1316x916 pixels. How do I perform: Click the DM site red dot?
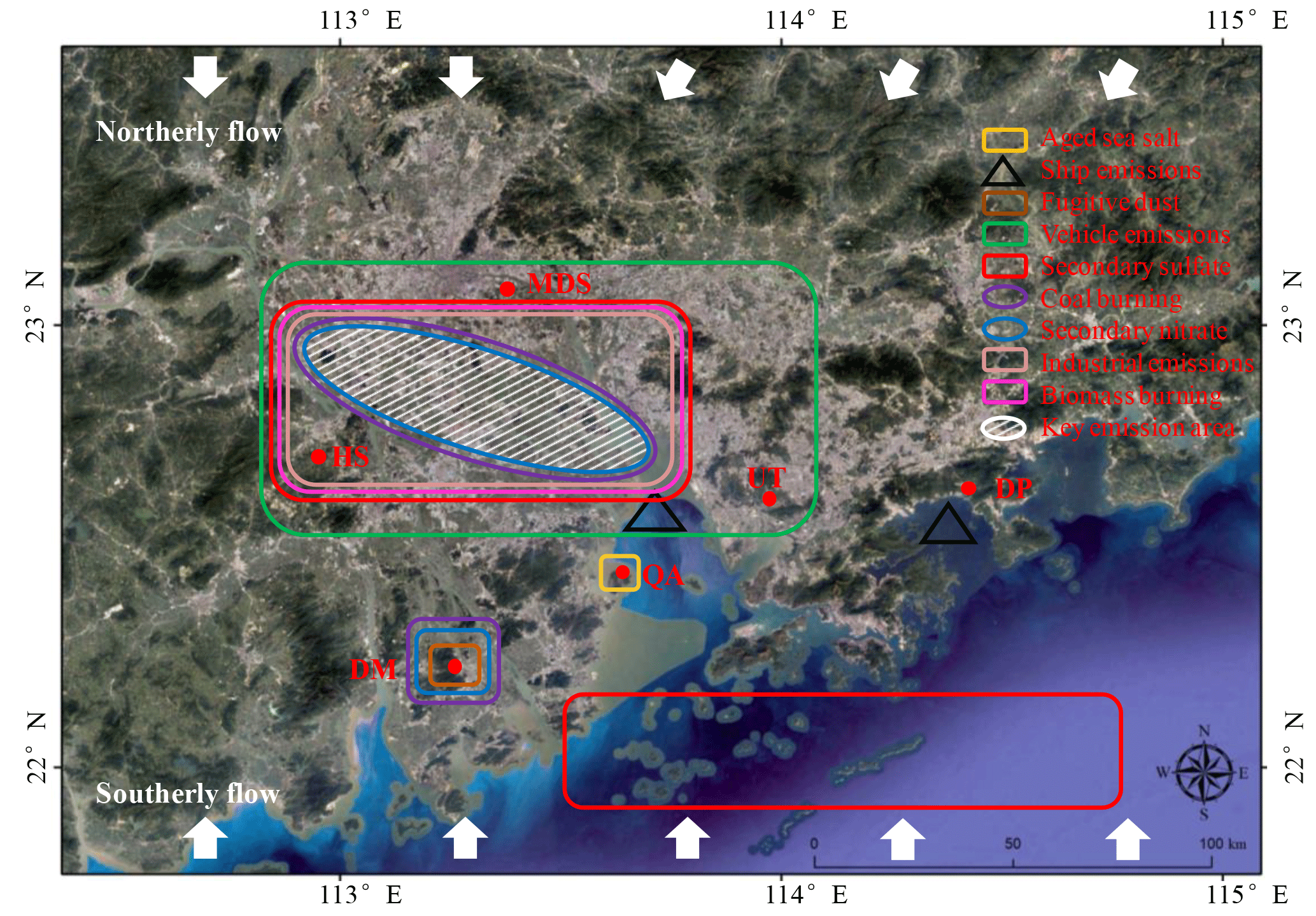455,666
